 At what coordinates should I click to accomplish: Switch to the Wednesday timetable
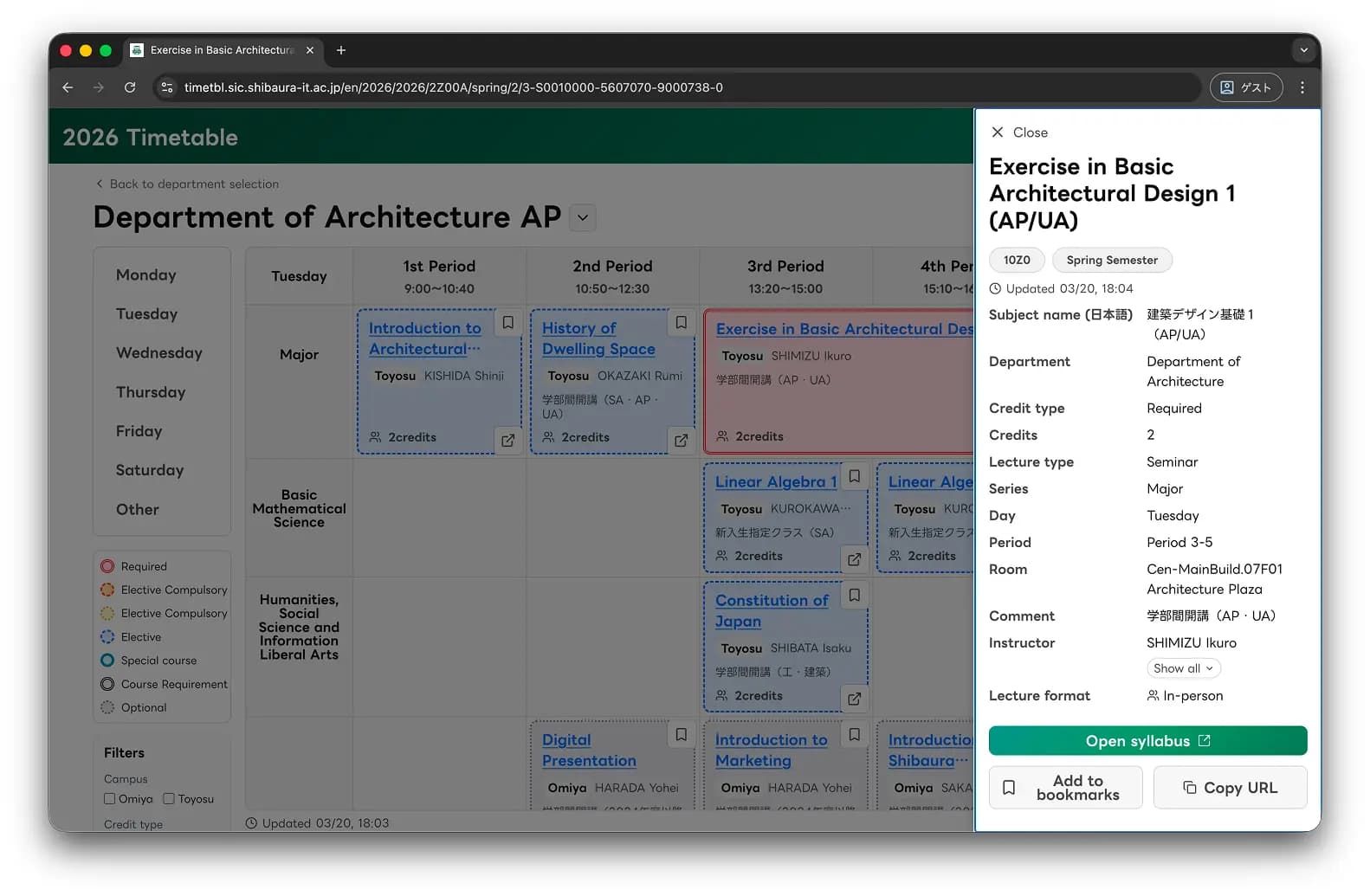[x=159, y=353]
